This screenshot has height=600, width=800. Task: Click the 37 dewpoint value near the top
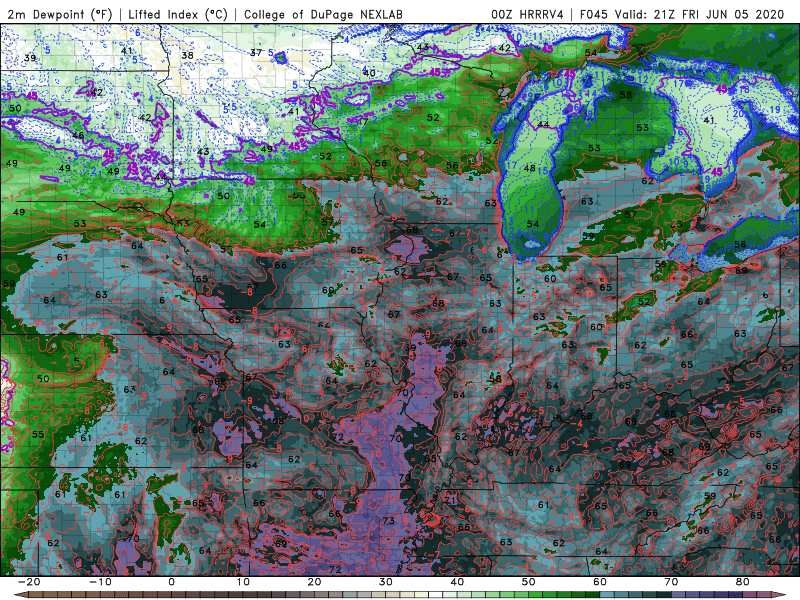[256, 53]
